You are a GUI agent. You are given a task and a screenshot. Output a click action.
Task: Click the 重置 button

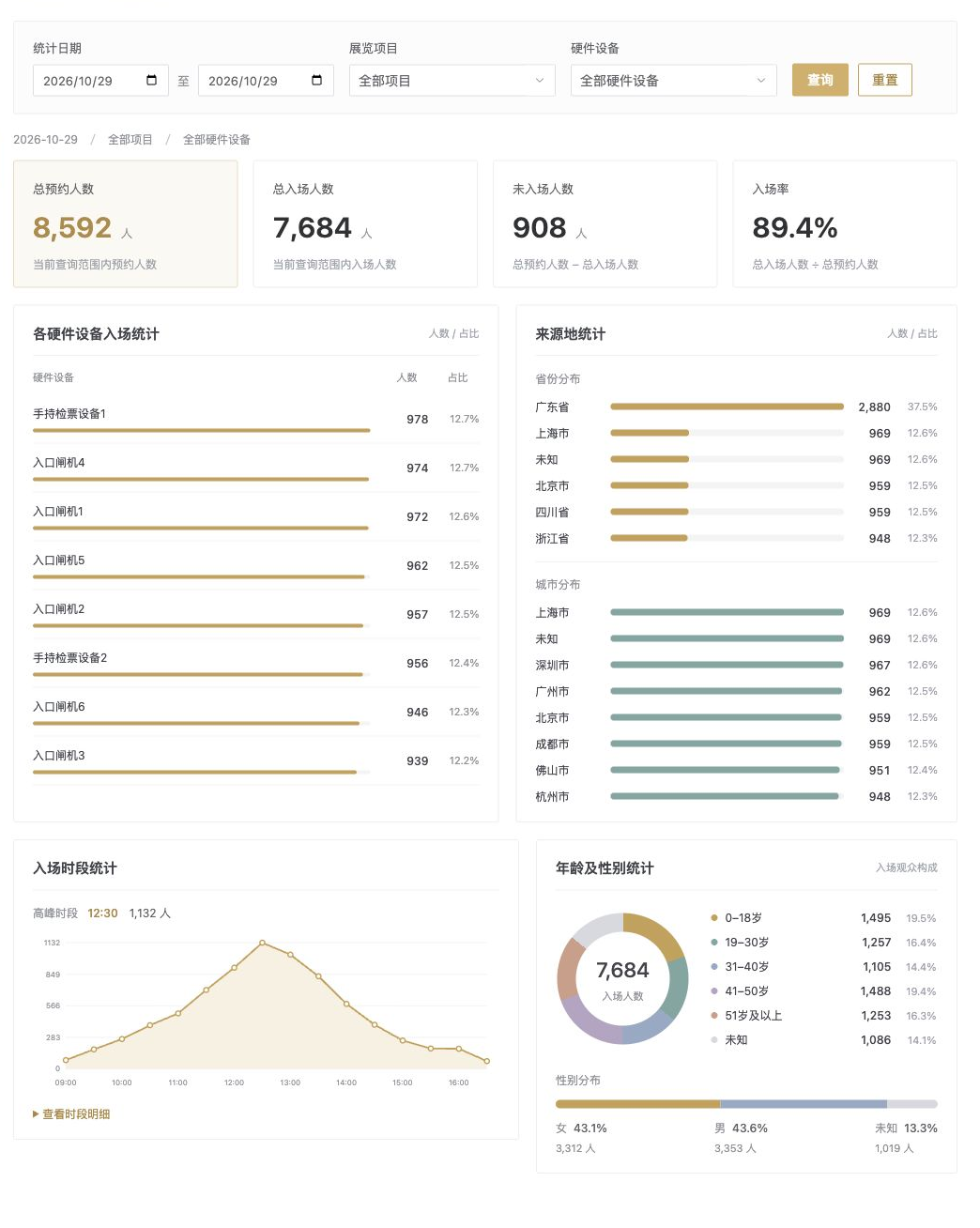pyautogui.click(x=885, y=80)
